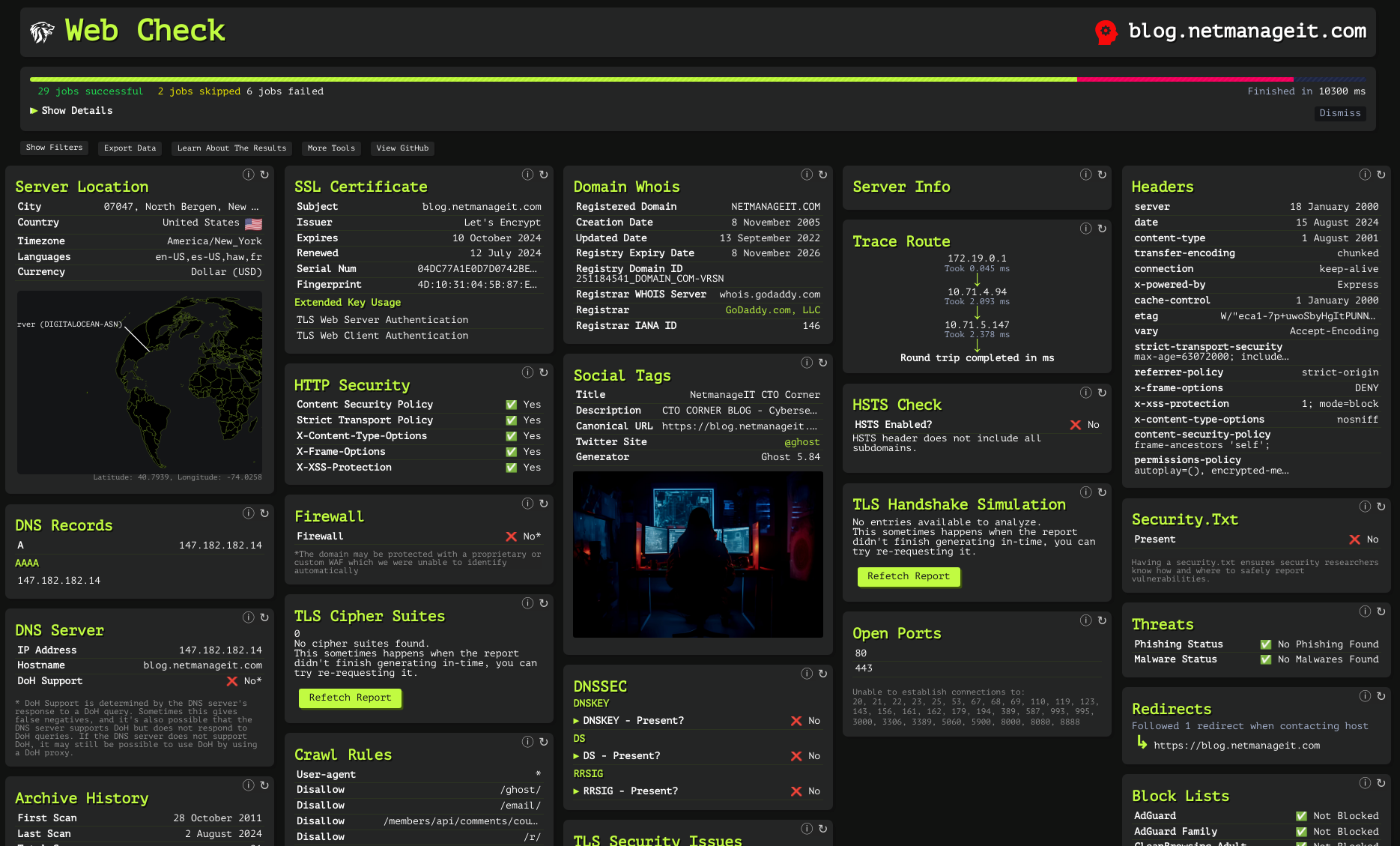The width and height of the screenshot is (1400, 846).
Task: Refresh the Headers card data
Action: (1381, 175)
